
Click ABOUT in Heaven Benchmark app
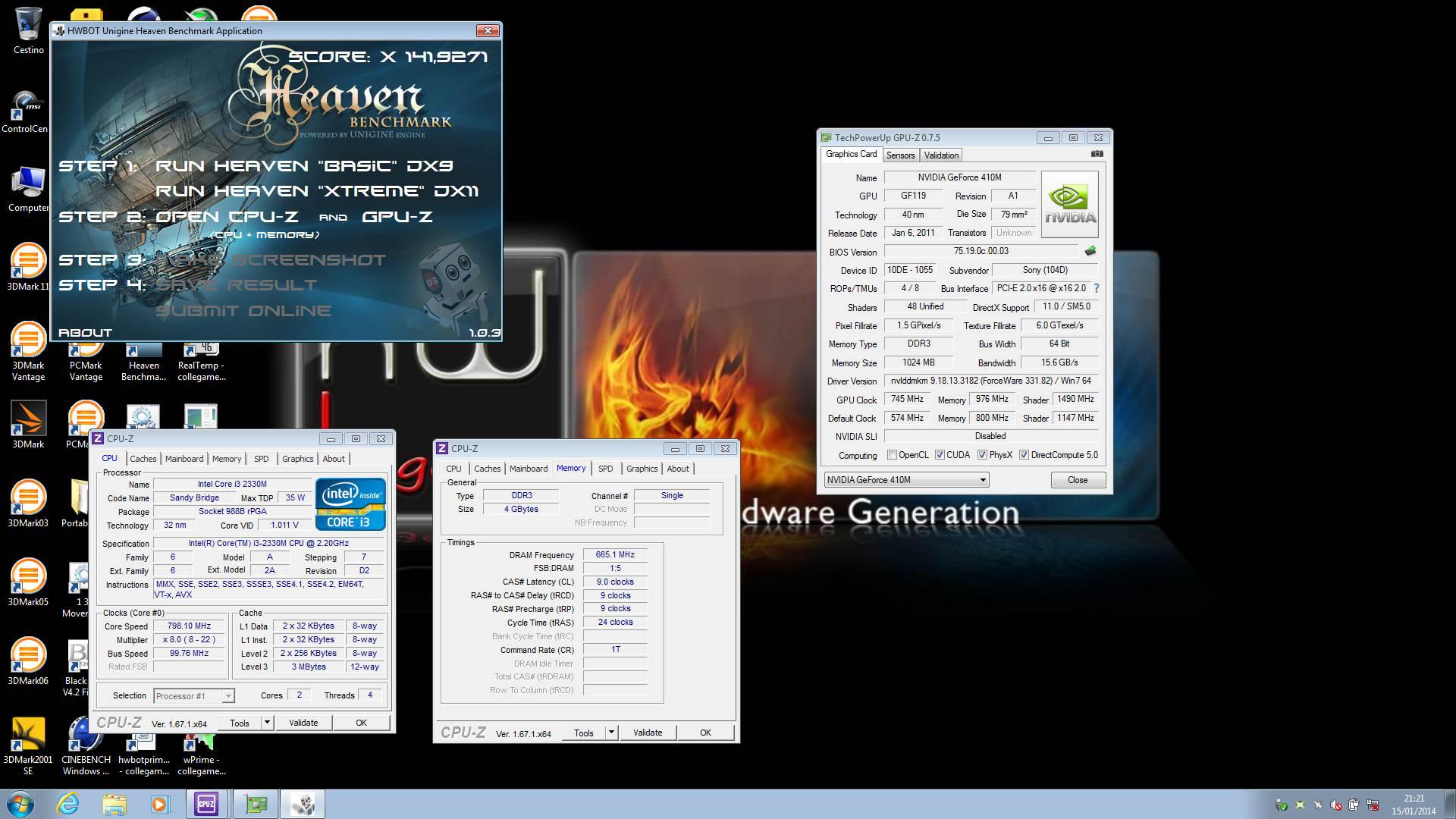point(85,333)
